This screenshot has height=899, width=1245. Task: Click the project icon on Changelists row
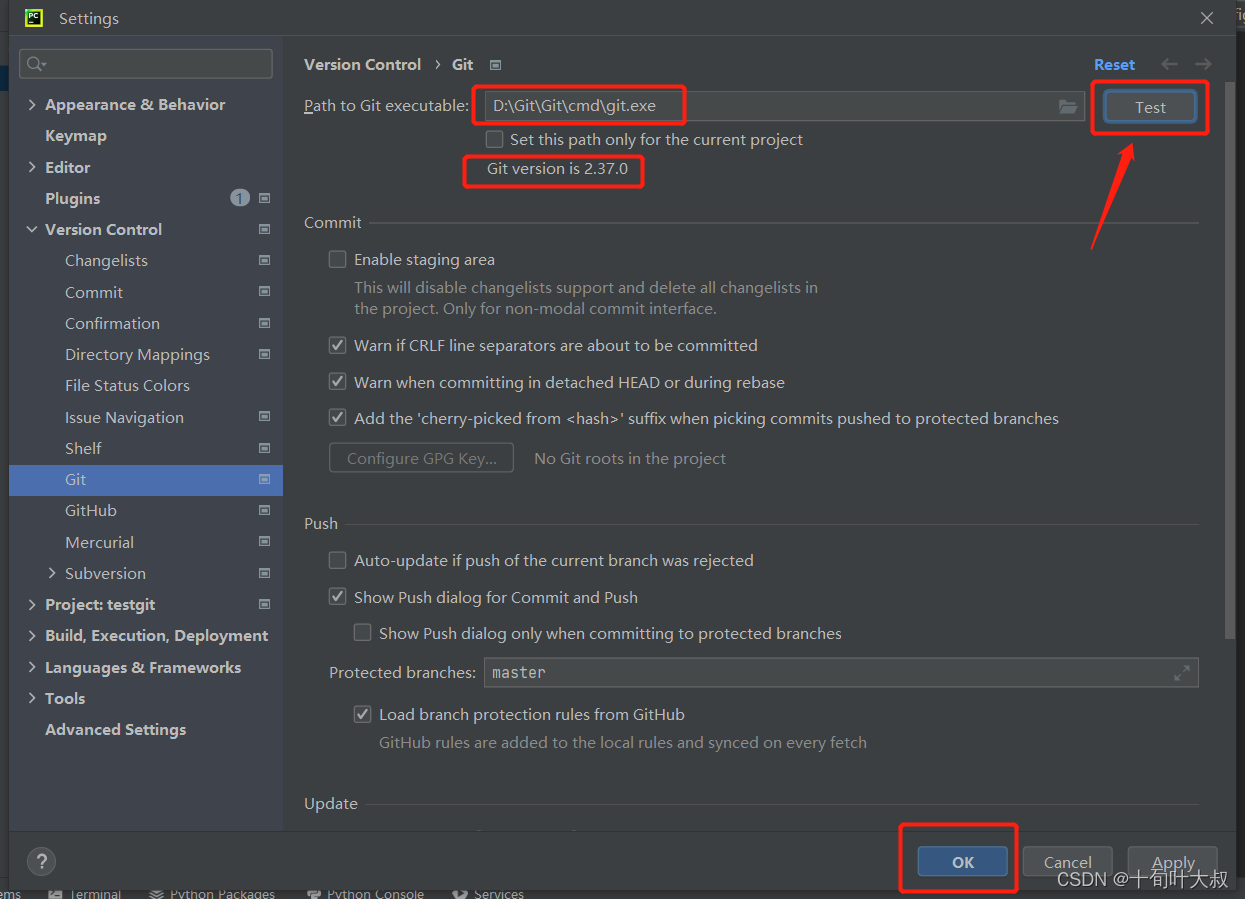point(264,260)
